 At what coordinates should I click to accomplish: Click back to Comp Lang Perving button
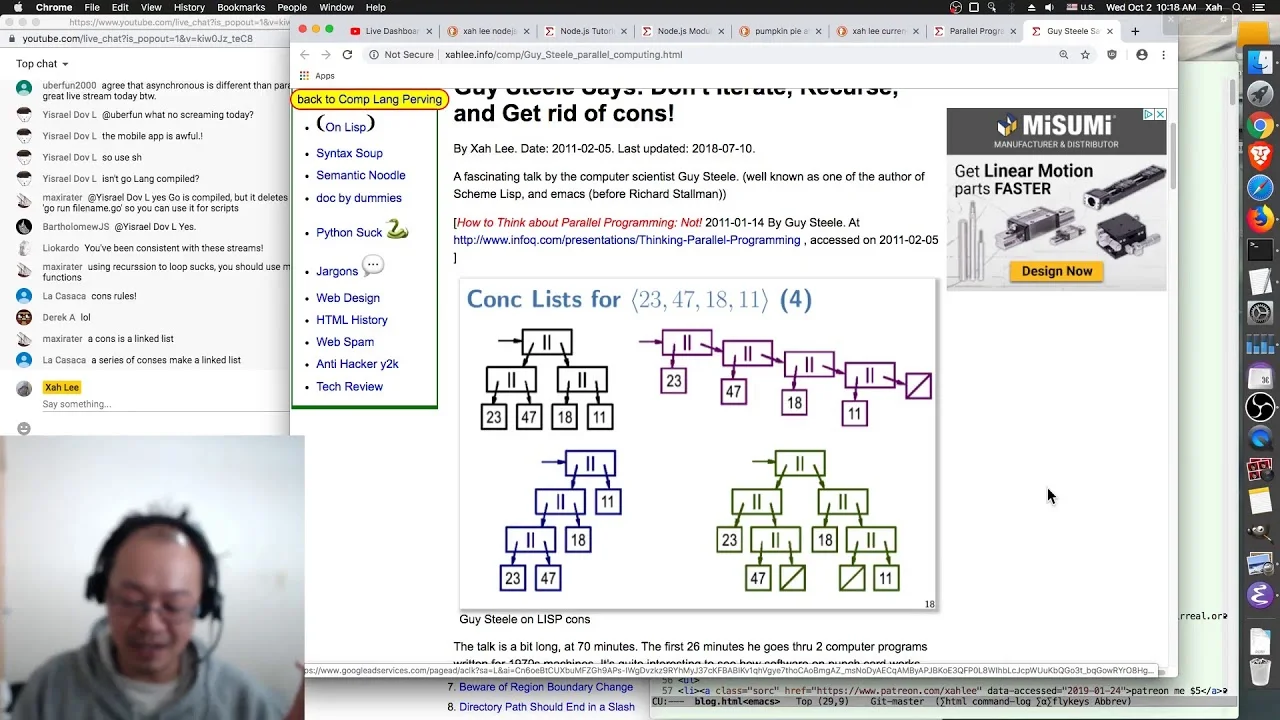coord(369,99)
